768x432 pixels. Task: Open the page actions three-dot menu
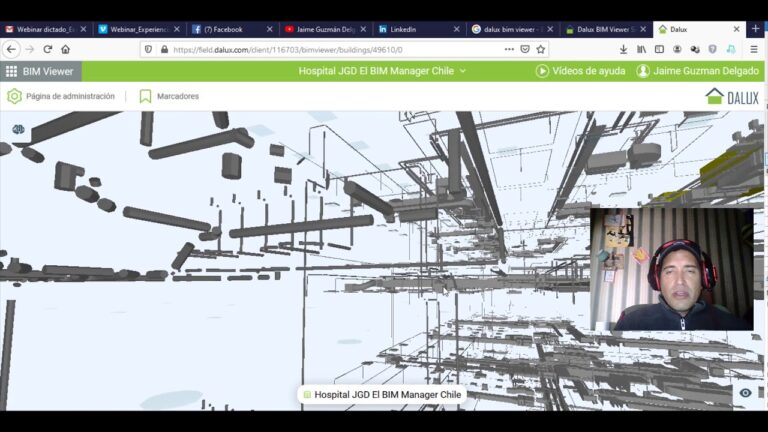click(509, 49)
